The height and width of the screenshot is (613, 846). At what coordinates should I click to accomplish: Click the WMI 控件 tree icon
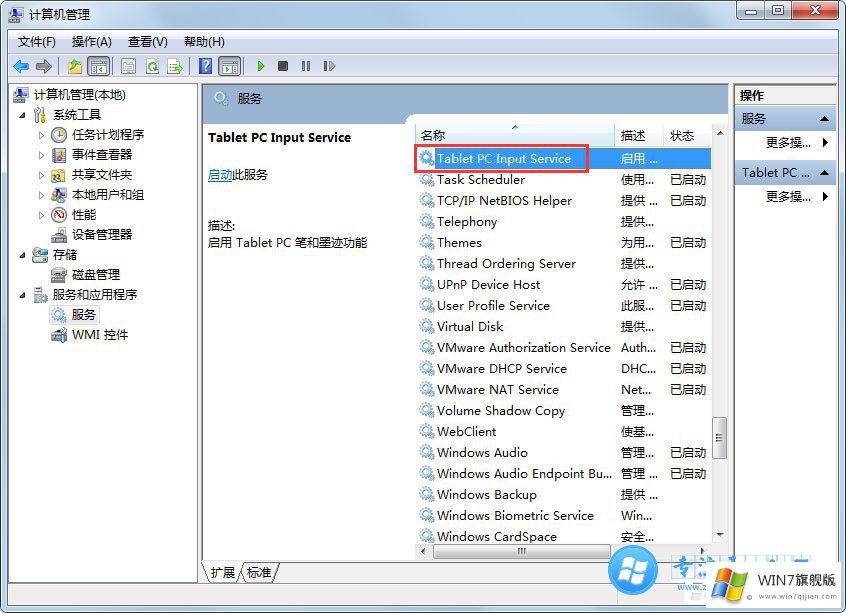(59, 335)
